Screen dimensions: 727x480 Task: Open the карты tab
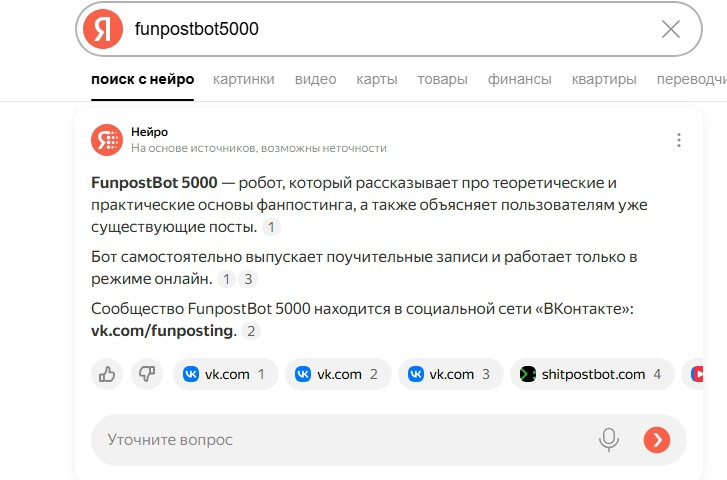click(x=377, y=80)
